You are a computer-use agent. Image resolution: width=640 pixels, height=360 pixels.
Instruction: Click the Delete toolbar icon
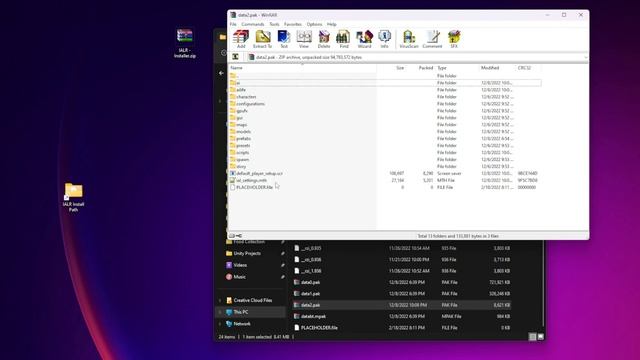point(324,39)
